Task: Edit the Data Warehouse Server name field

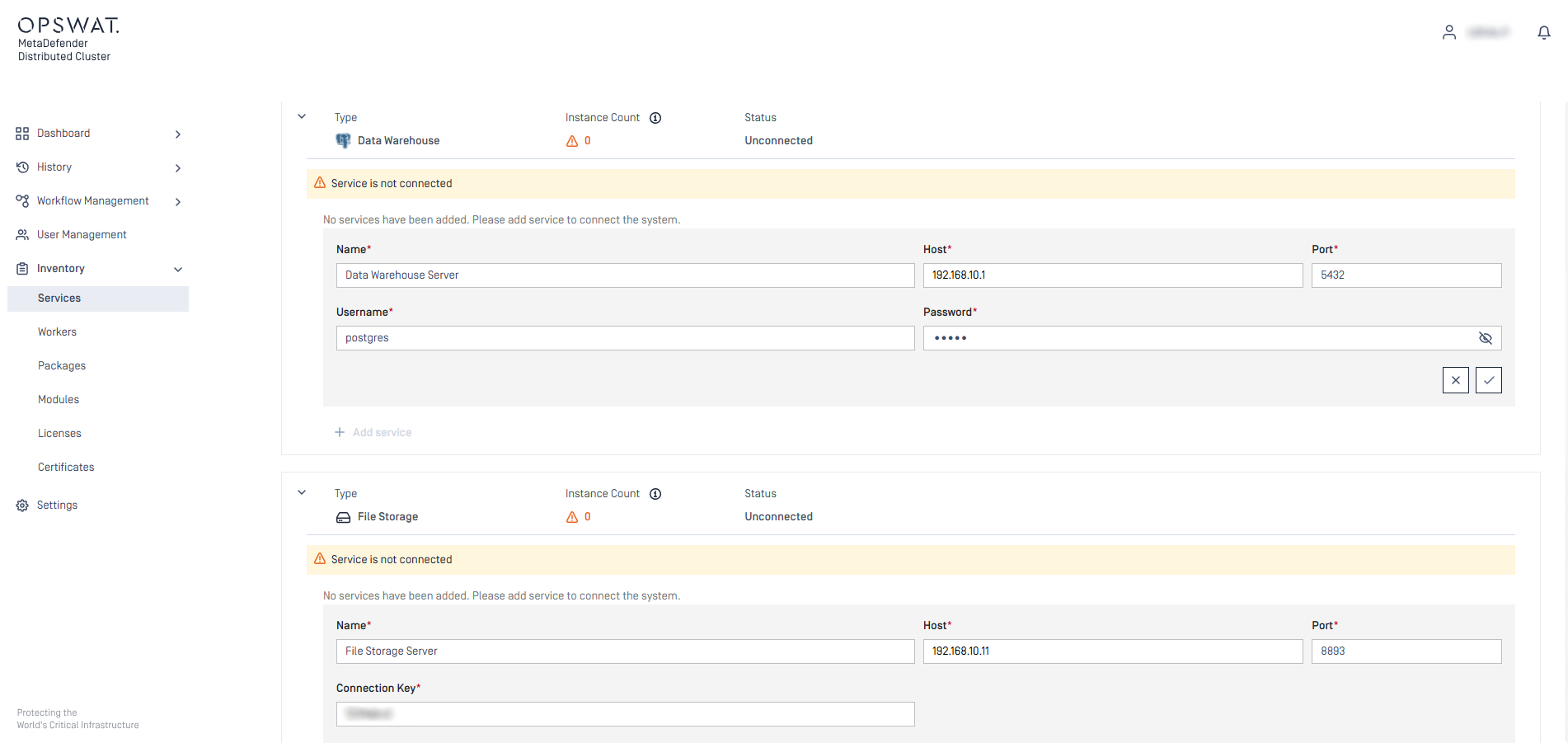Action: 625,275
